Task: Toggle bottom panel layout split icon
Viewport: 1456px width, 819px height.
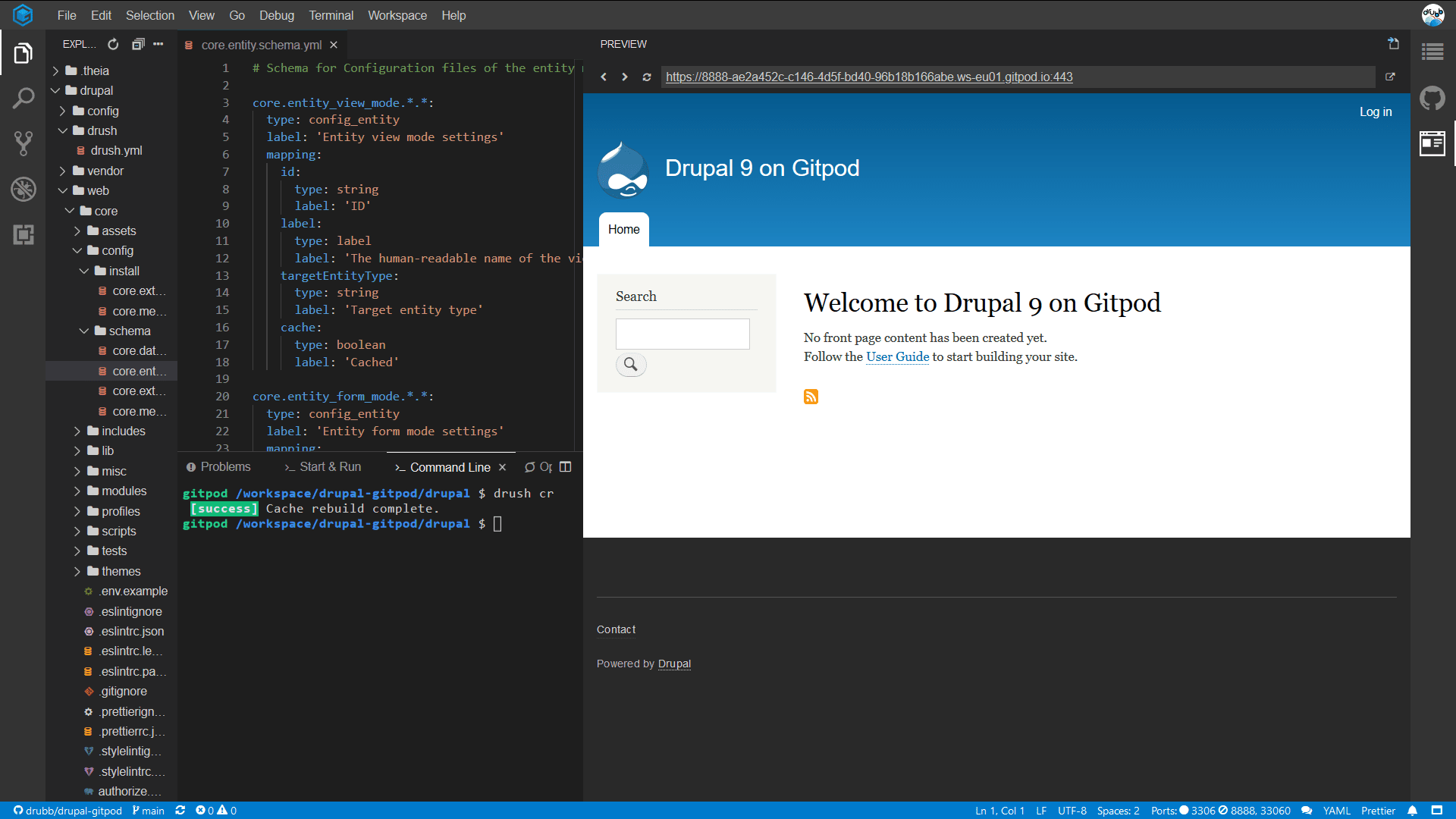Action: pos(565,467)
